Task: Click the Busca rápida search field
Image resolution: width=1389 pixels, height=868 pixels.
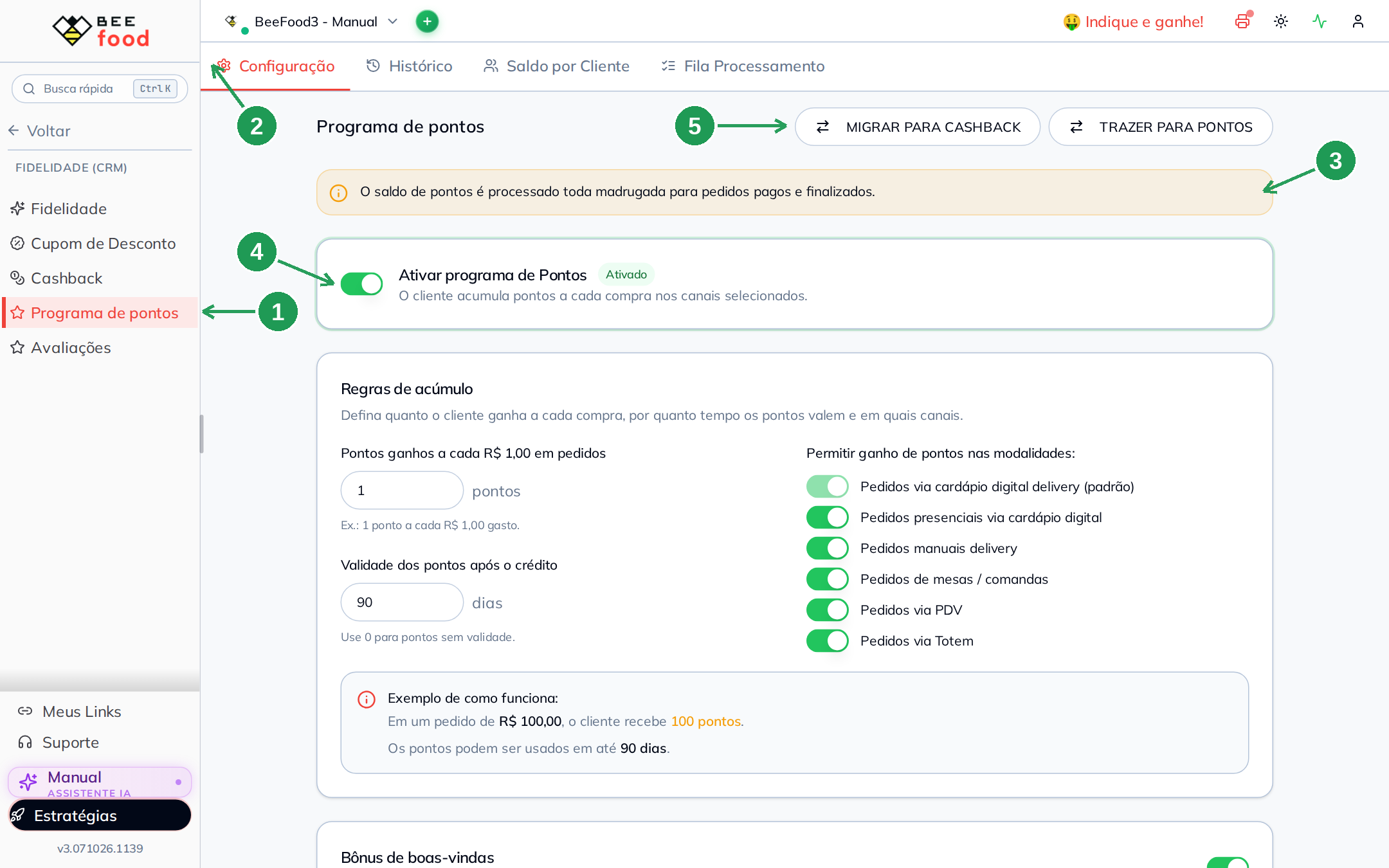Action: tap(100, 89)
